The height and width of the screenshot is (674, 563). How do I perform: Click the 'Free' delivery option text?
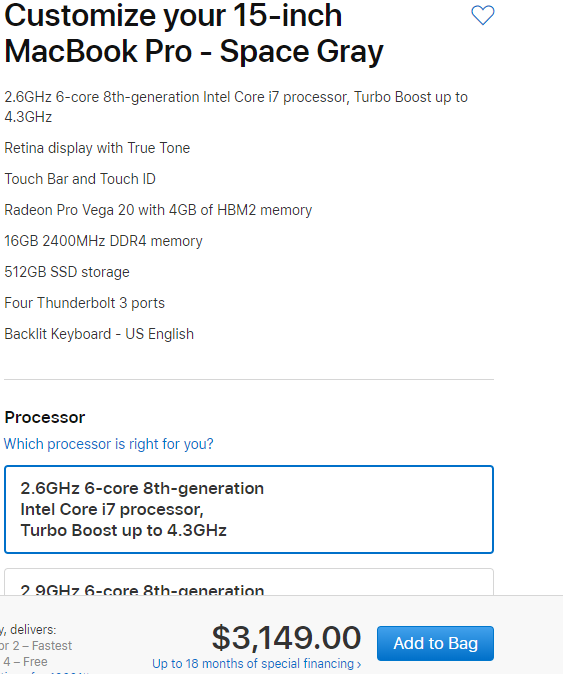pyautogui.click(x=35, y=662)
